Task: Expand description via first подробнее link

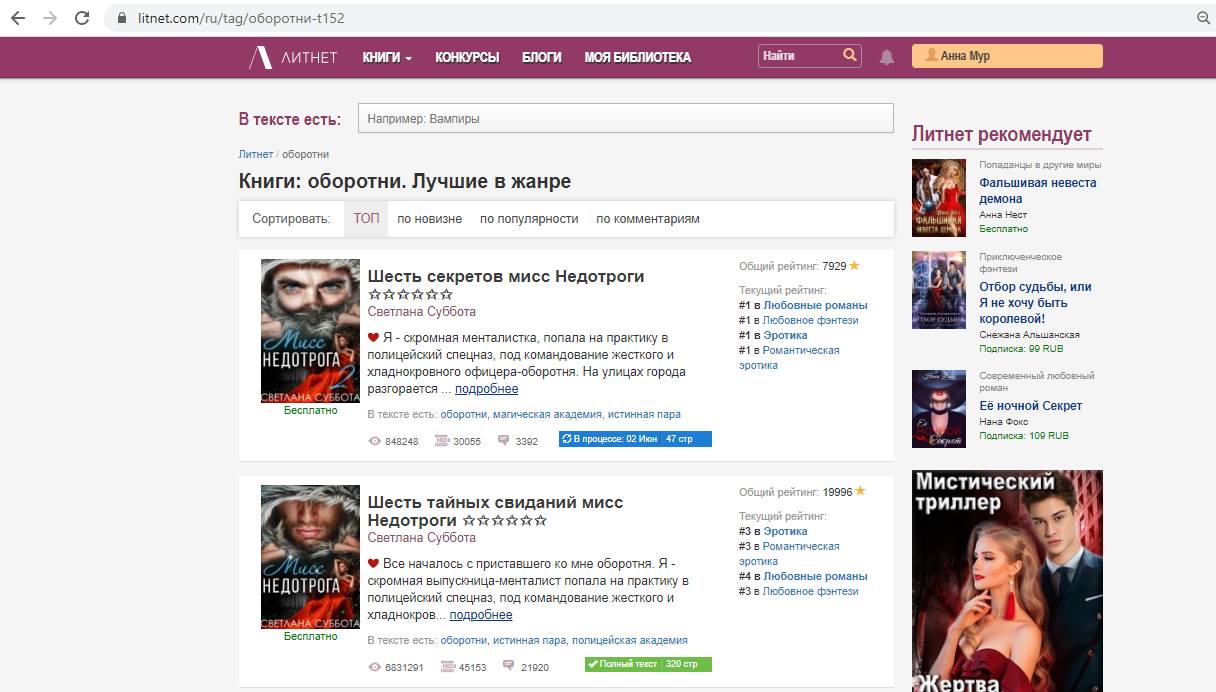Action: tap(486, 389)
